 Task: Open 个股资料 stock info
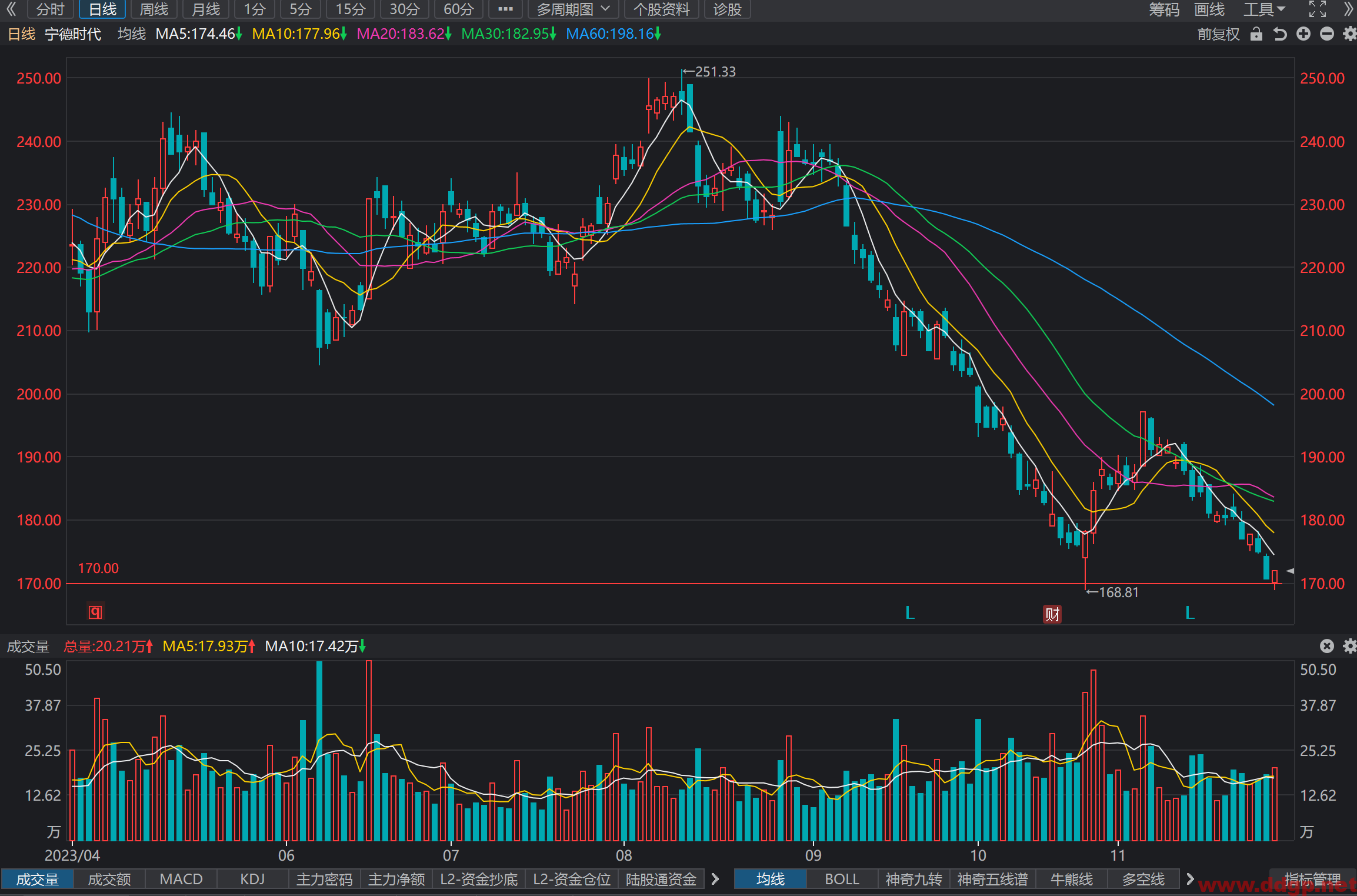[x=661, y=9]
